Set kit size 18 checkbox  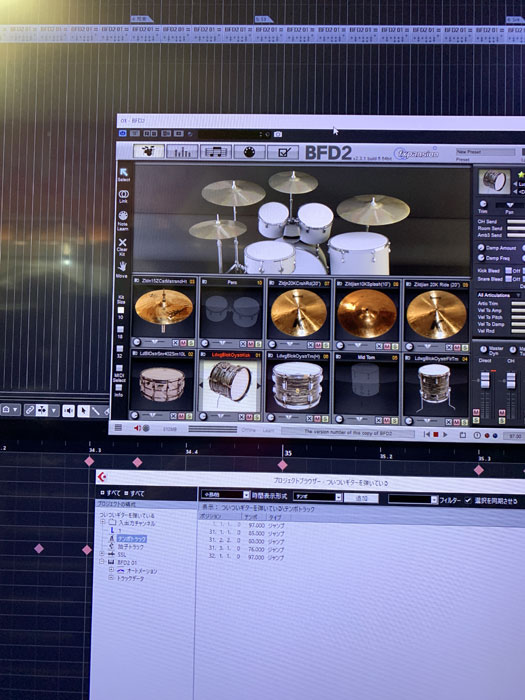click(120, 330)
